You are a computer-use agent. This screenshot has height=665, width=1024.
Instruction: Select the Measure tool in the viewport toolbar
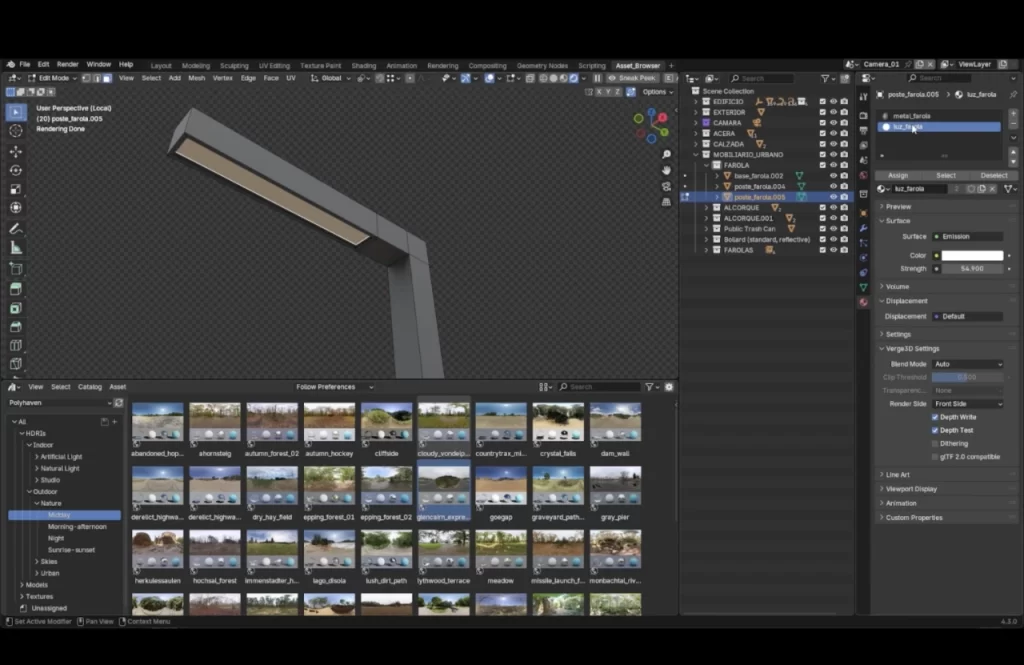point(13,247)
